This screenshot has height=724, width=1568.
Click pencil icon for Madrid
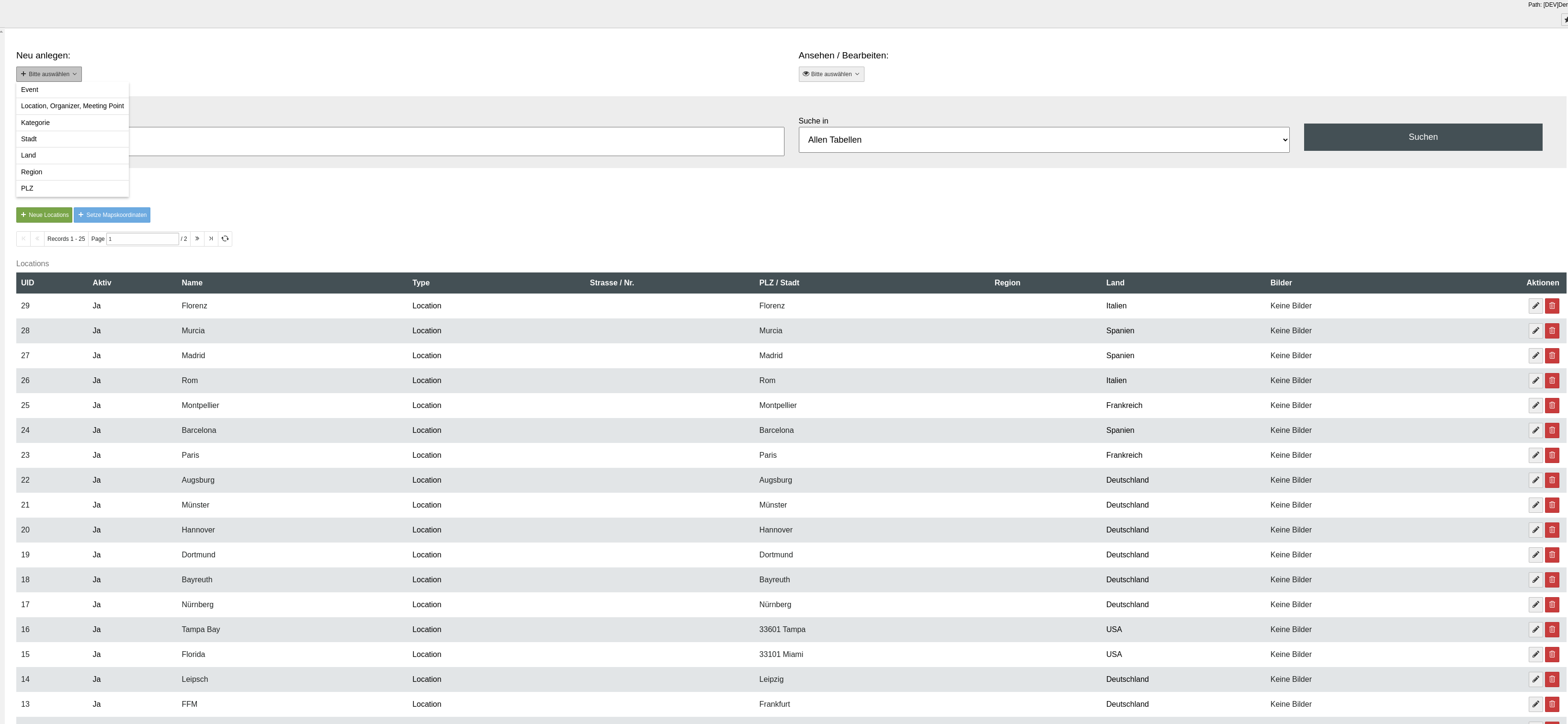click(1536, 356)
